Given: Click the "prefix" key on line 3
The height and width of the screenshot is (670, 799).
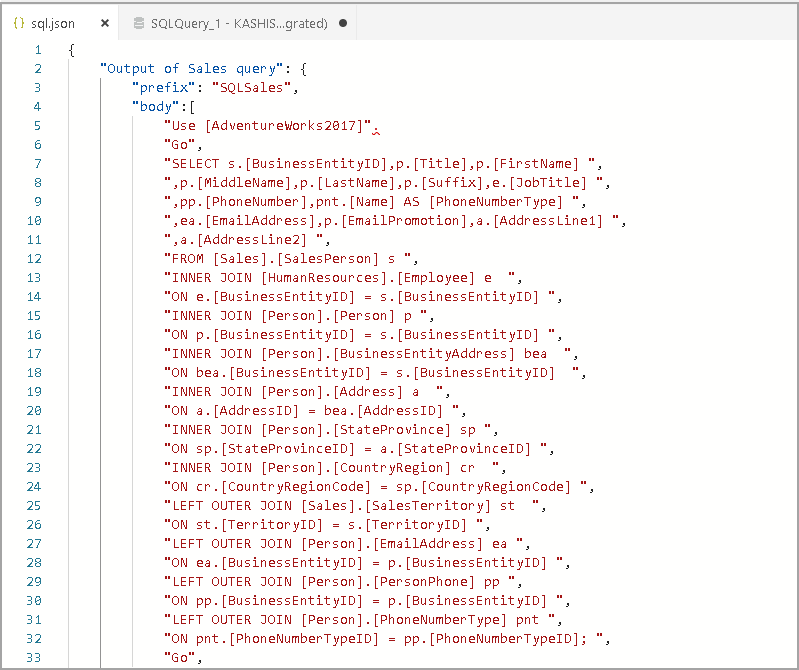Looking at the screenshot, I should pos(164,88).
